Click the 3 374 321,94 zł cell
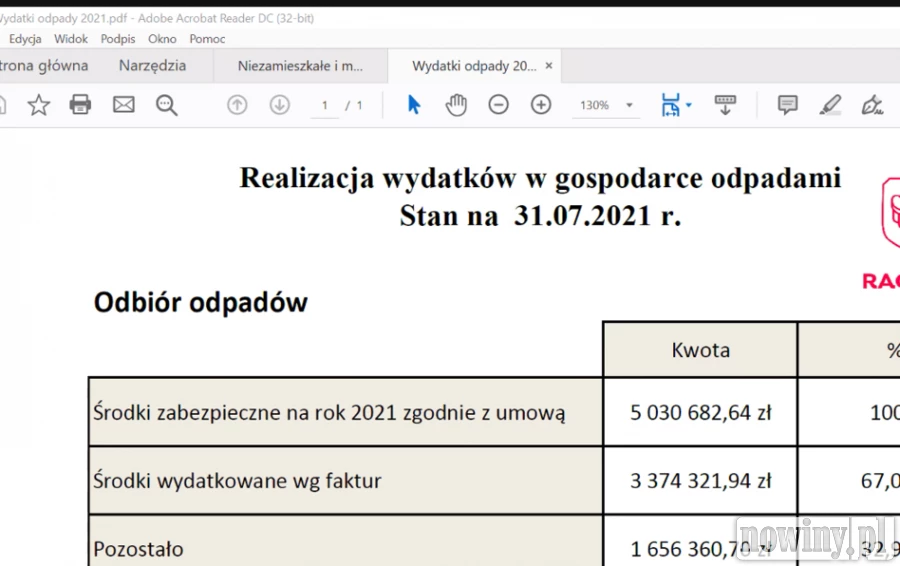The width and height of the screenshot is (900, 566). coord(700,480)
